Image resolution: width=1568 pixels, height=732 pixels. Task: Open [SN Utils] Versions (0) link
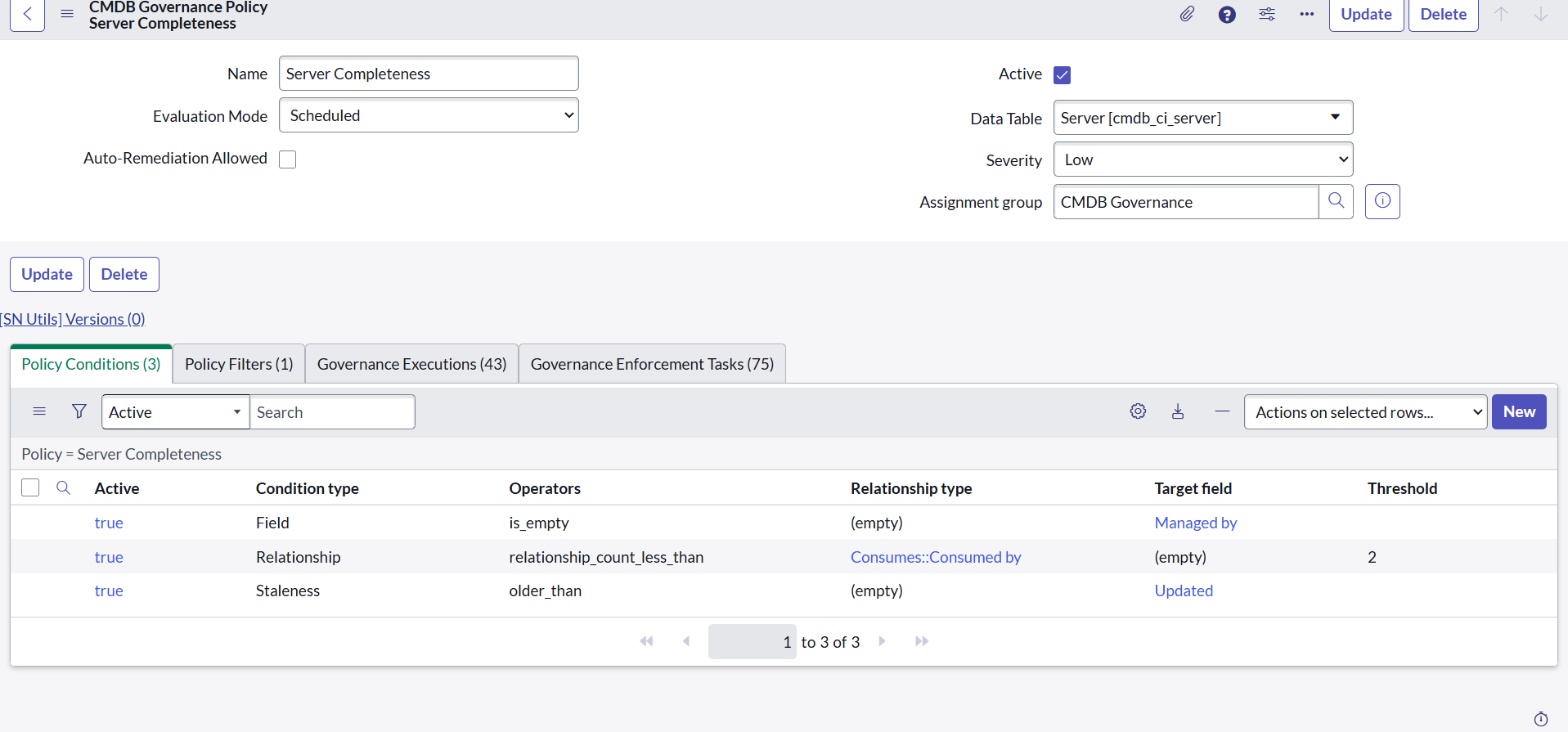point(73,319)
